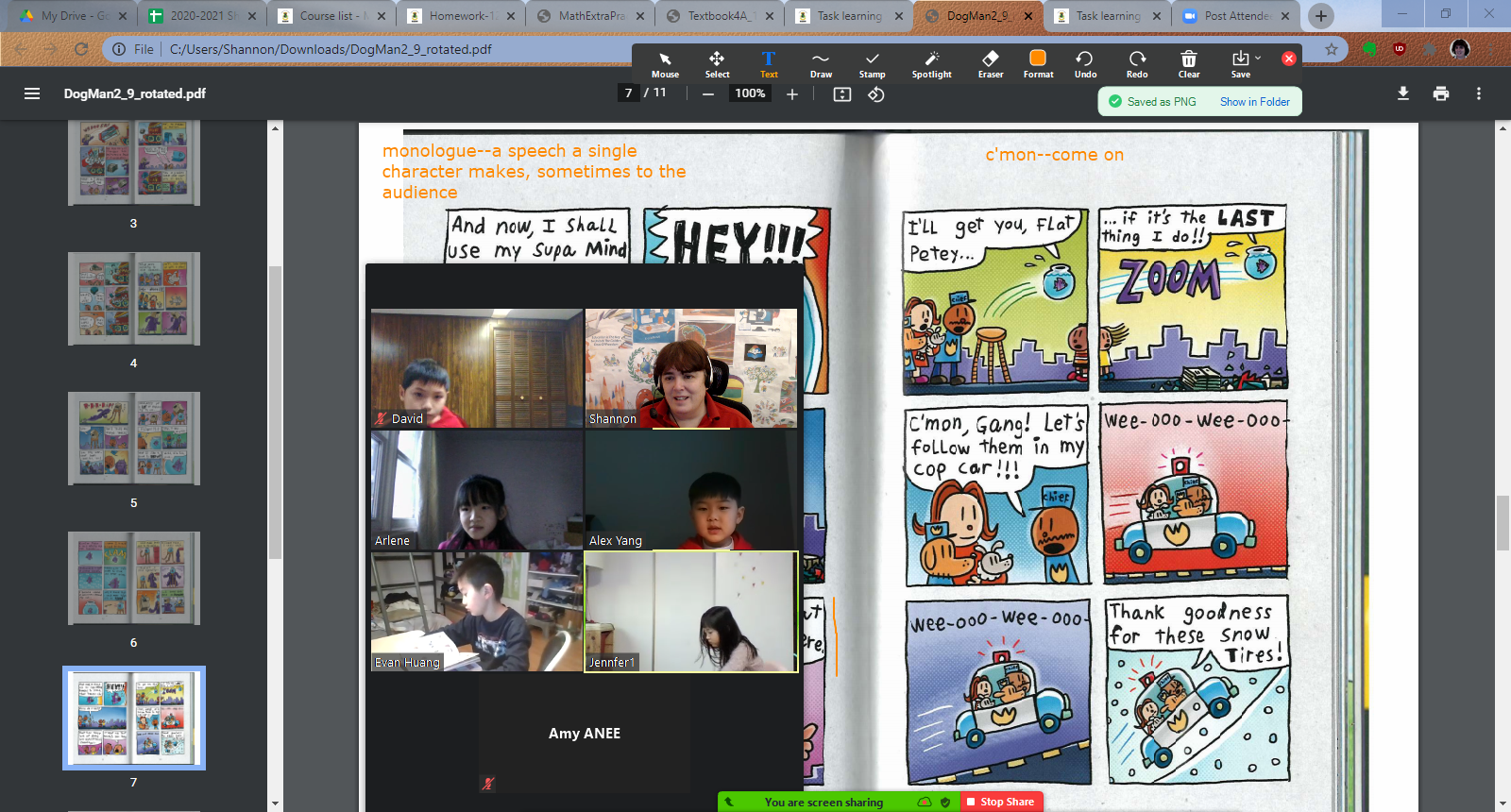
Task: Bookmark this page with the star
Action: pyautogui.click(x=1331, y=49)
